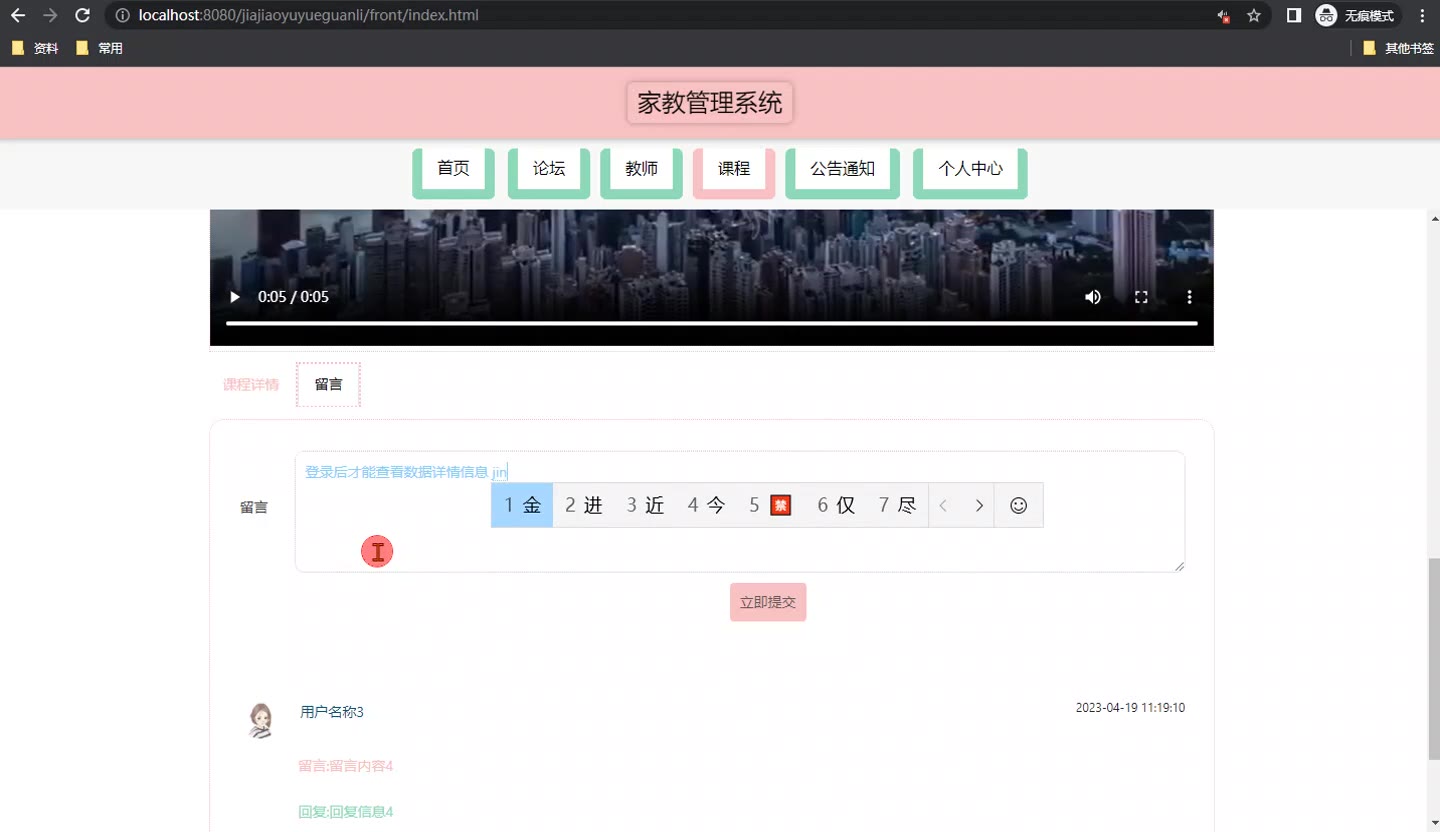The image size is (1440, 832).
Task: Switch to the 留言 tab
Action: pos(328,385)
